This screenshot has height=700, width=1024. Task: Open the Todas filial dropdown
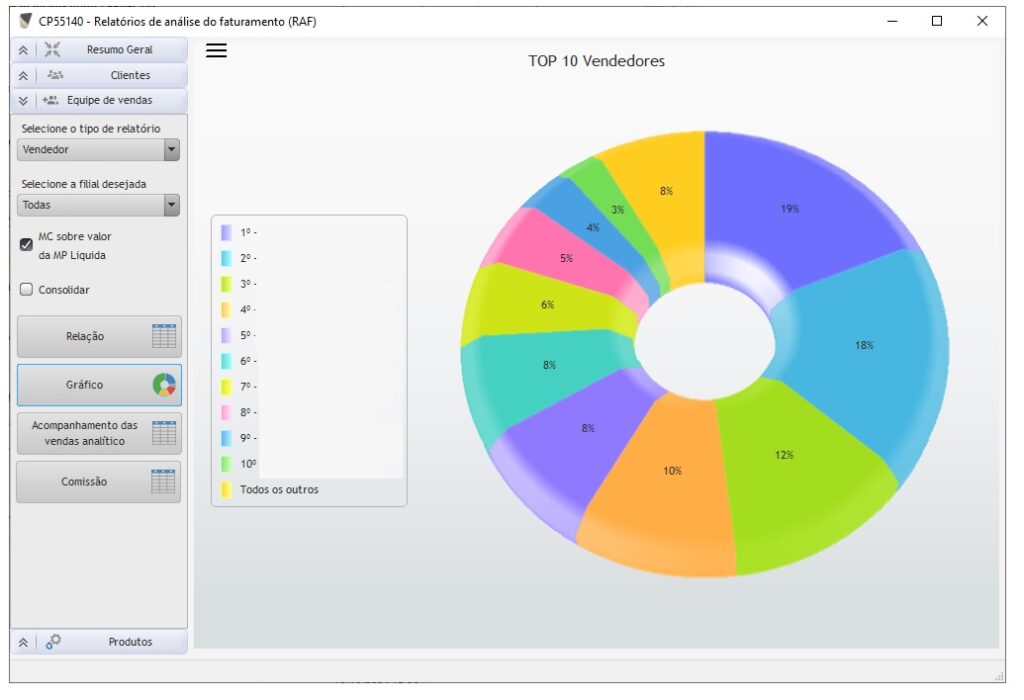click(171, 205)
